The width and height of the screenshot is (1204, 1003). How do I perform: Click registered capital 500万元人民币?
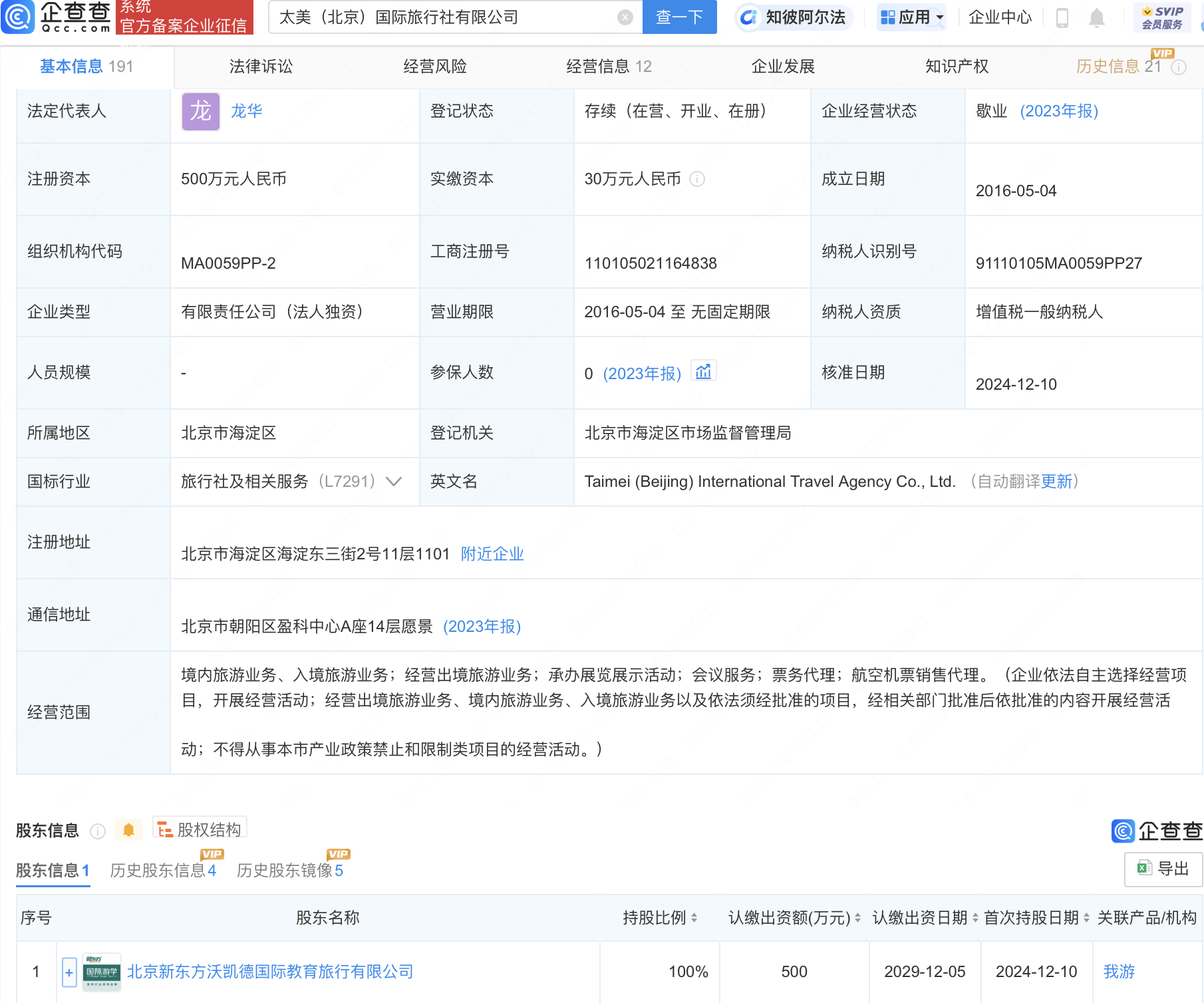click(233, 179)
